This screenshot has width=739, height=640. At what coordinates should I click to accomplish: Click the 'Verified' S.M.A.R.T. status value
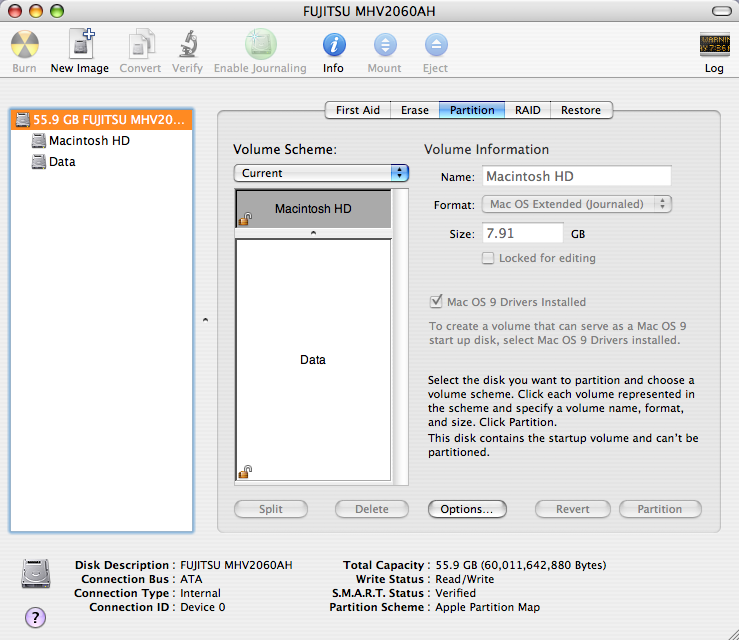[x=455, y=593]
